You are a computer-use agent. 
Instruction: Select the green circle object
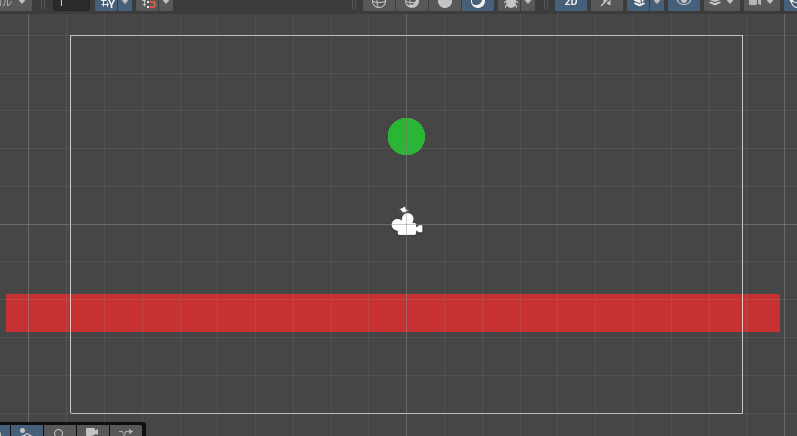(406, 136)
